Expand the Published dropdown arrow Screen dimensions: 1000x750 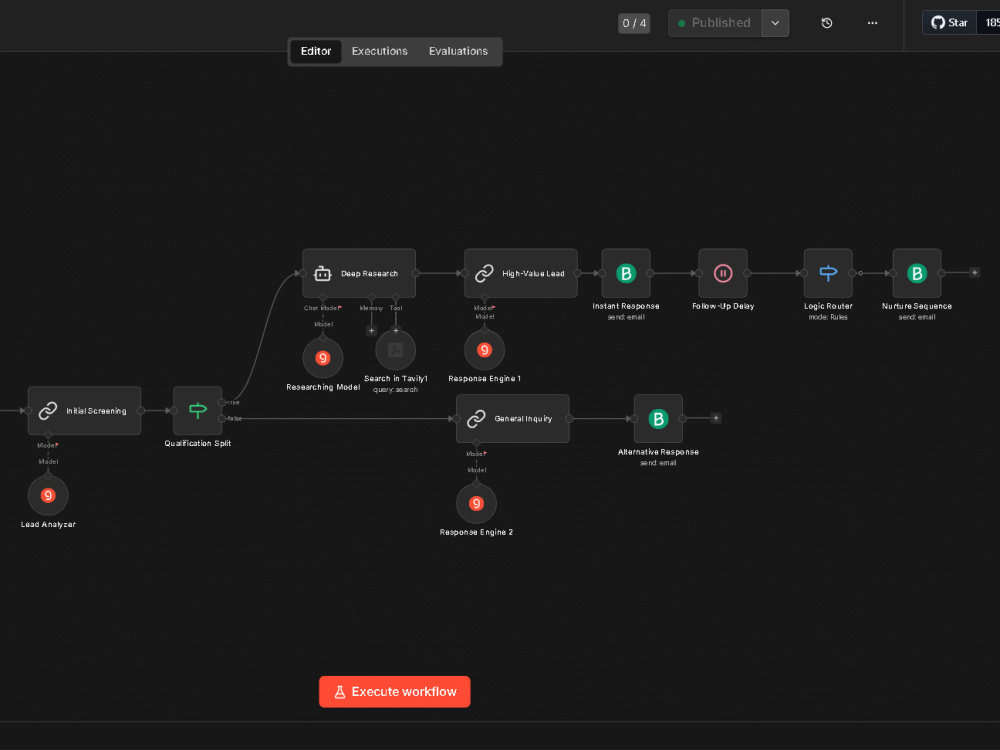775,23
